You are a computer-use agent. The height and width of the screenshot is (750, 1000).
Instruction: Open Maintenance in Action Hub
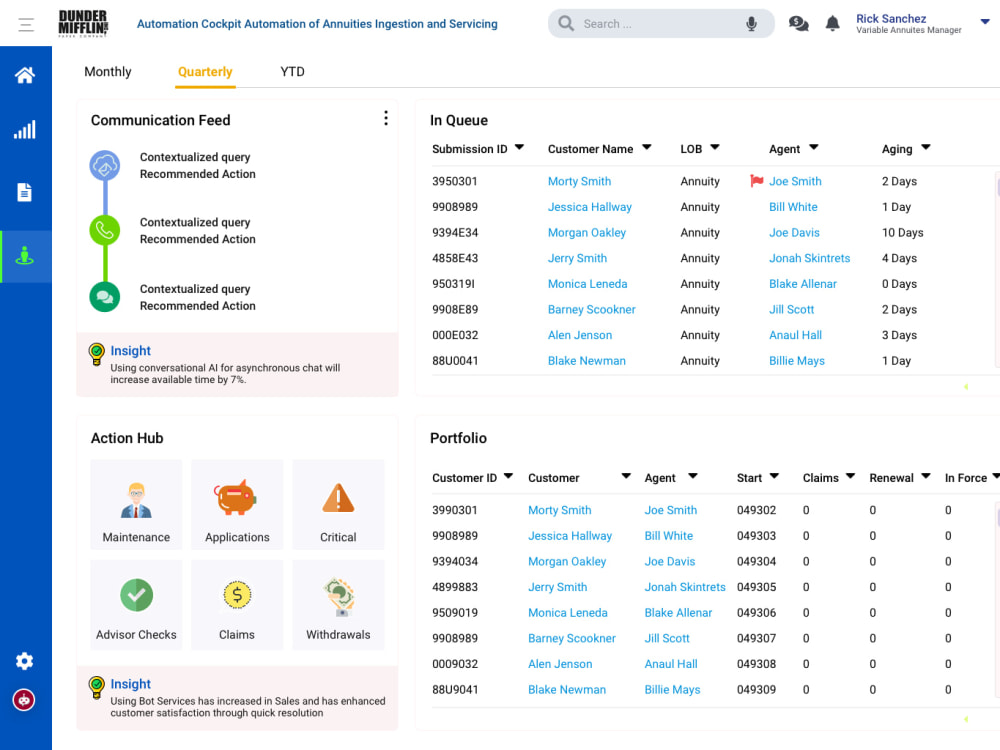click(136, 504)
